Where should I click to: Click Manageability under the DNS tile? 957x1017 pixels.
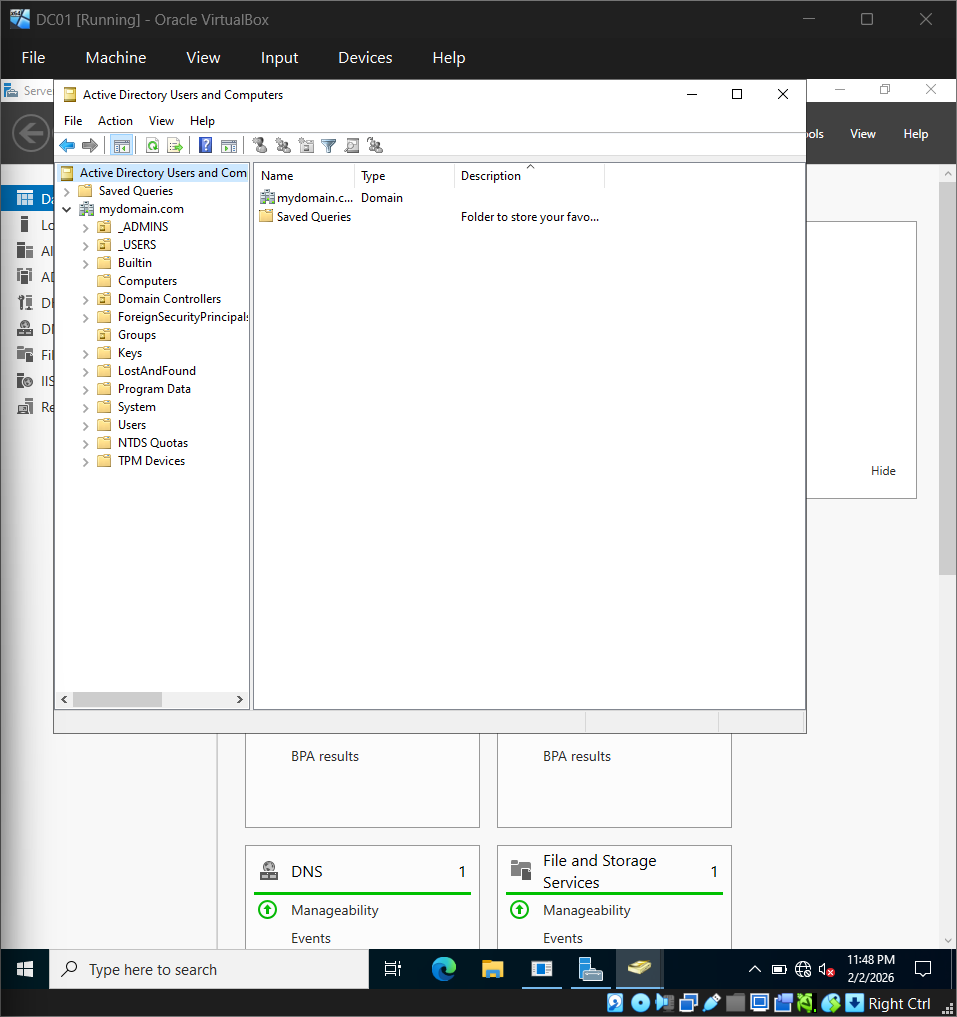point(334,910)
